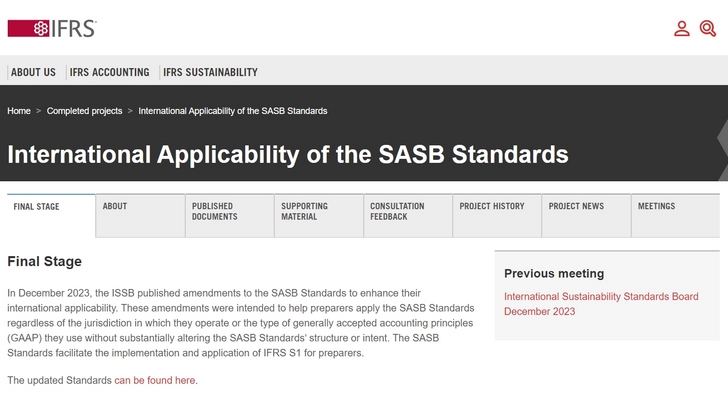The image size is (728, 402).
Task: Open the search magnifier icon
Action: tap(708, 28)
